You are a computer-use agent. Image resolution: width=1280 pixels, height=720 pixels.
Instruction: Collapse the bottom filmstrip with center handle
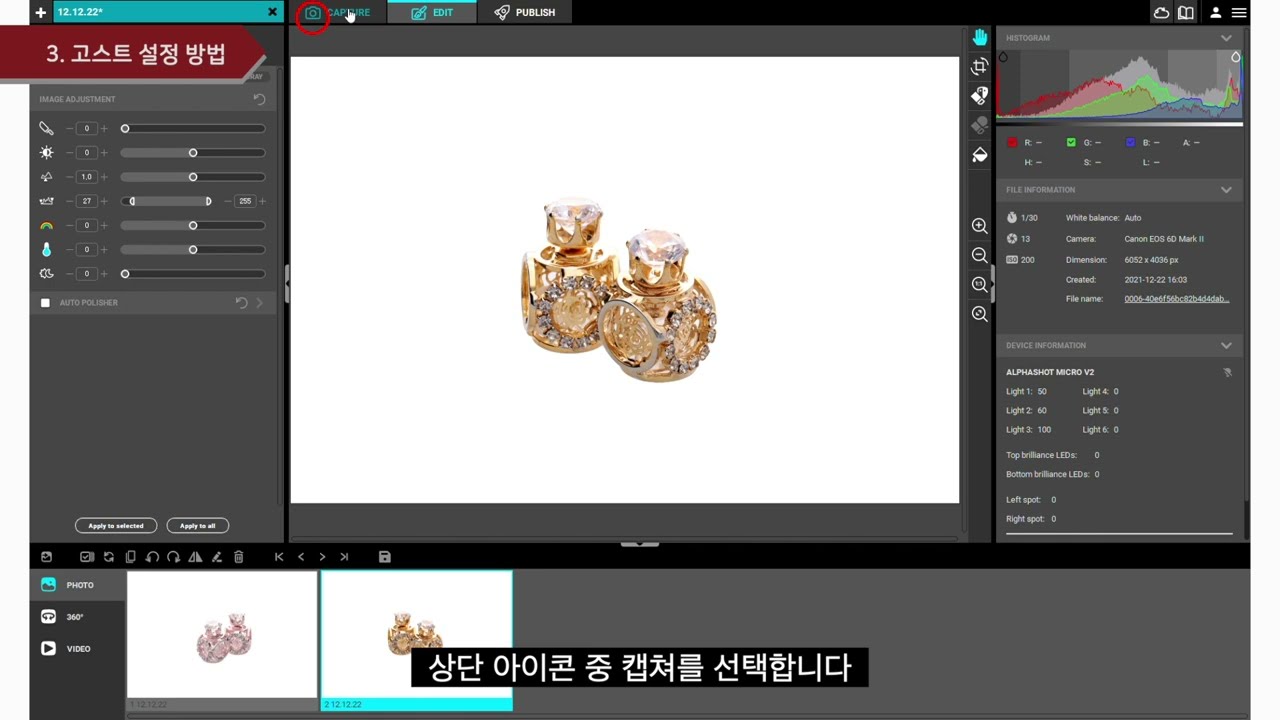coord(640,544)
